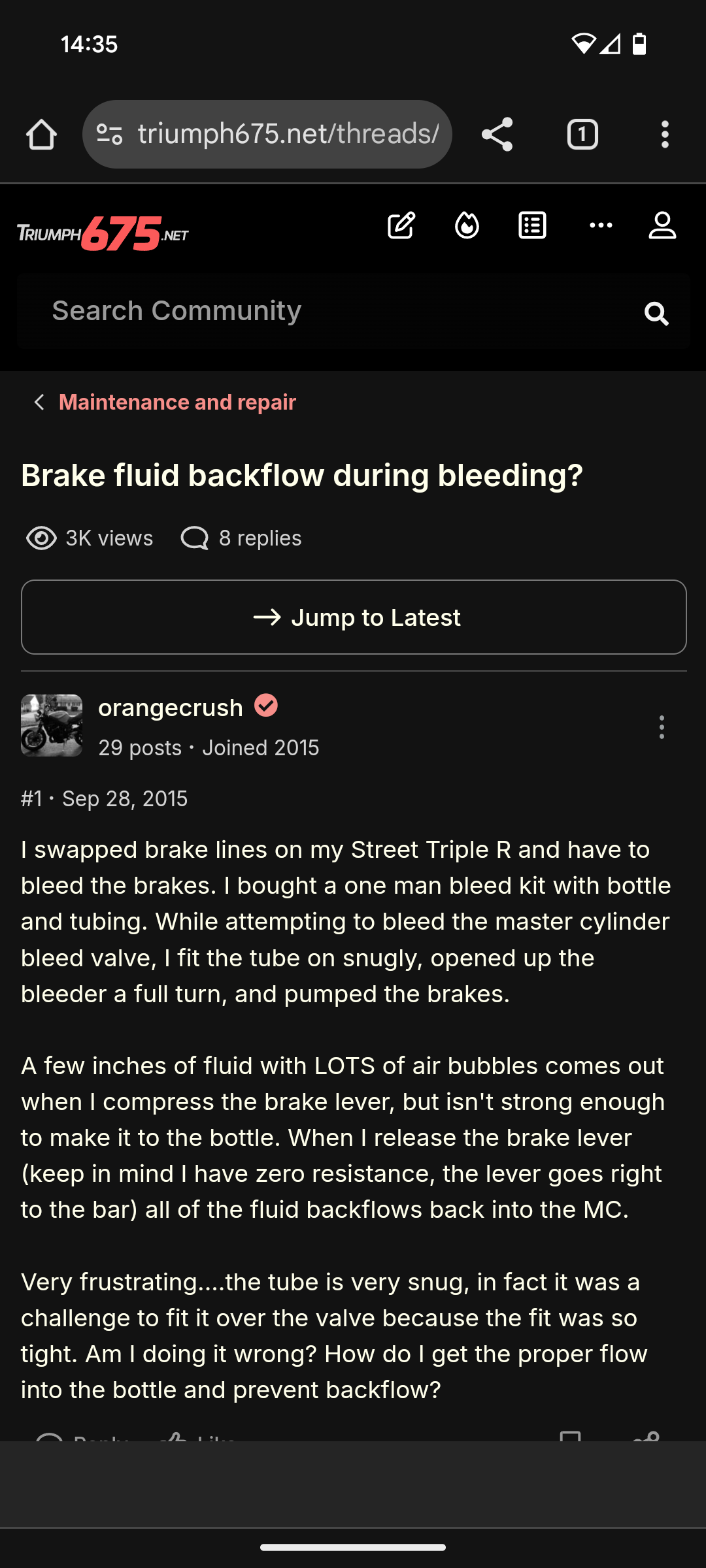Tap the URL address bar text

(288, 135)
